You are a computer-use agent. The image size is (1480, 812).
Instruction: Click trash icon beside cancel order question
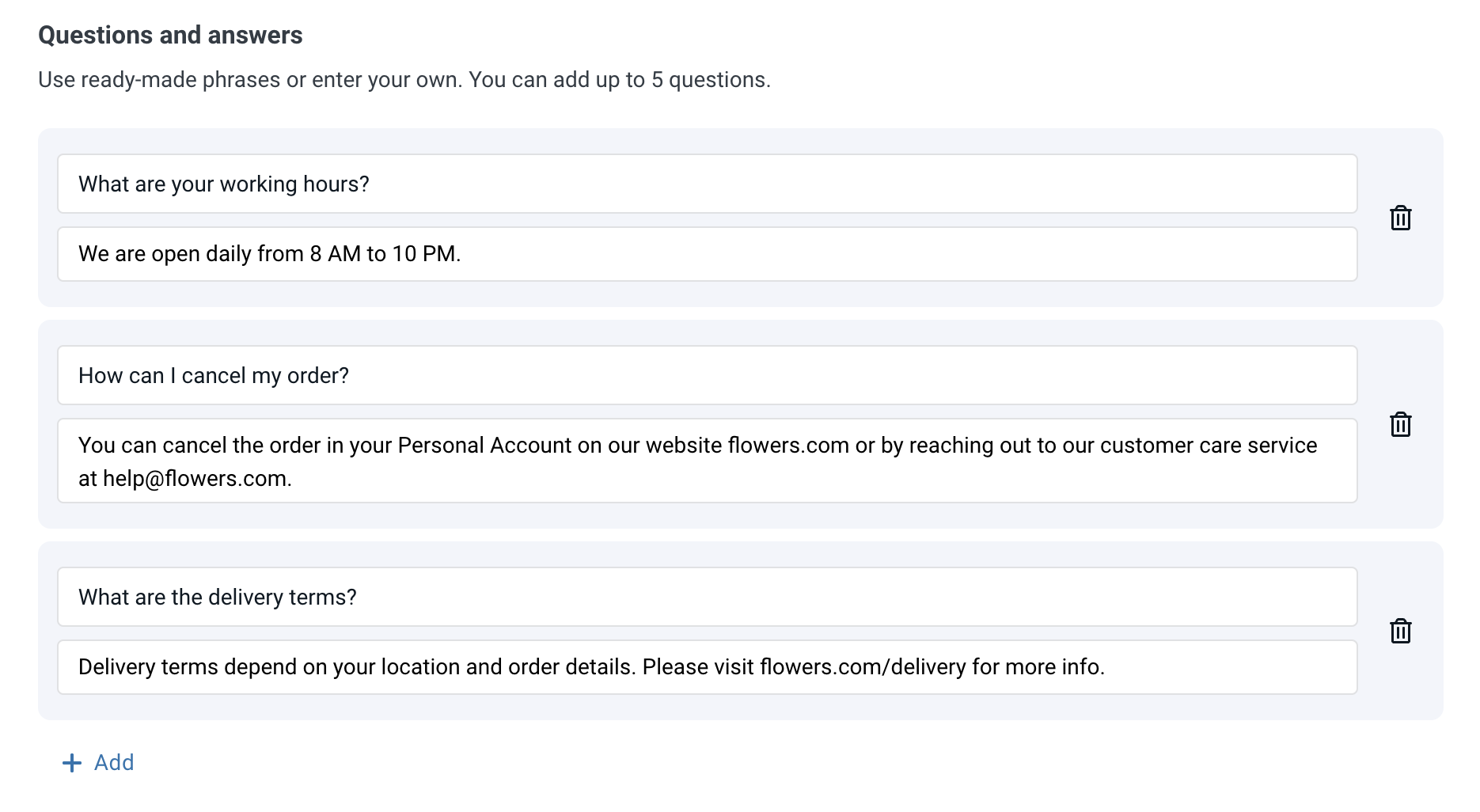[x=1400, y=424]
